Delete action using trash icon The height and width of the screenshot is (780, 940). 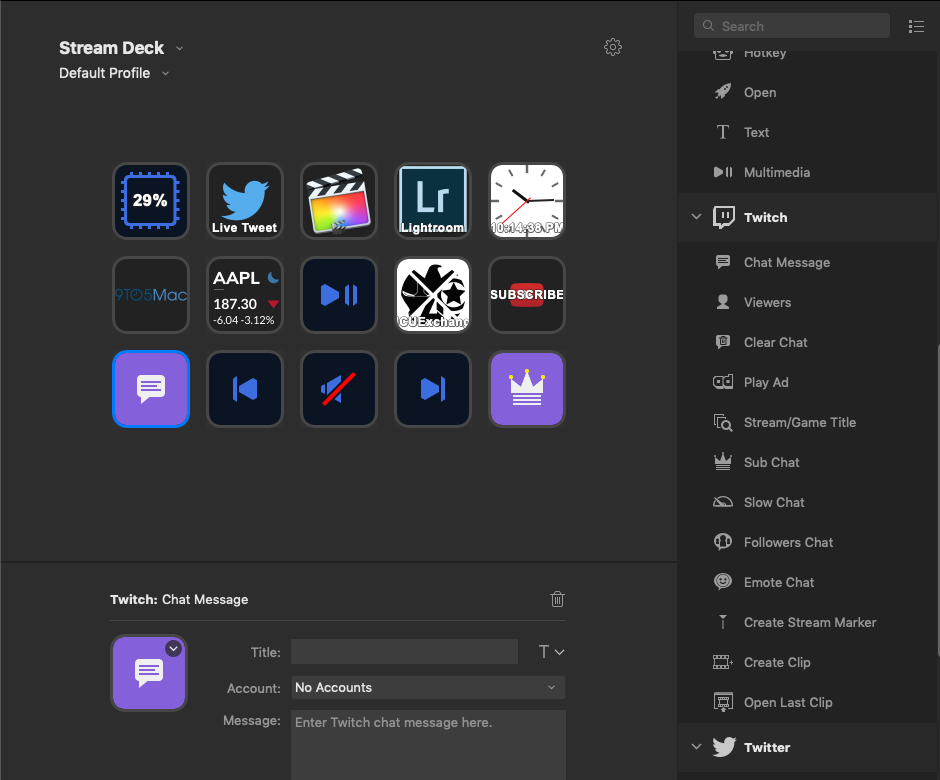[557, 599]
